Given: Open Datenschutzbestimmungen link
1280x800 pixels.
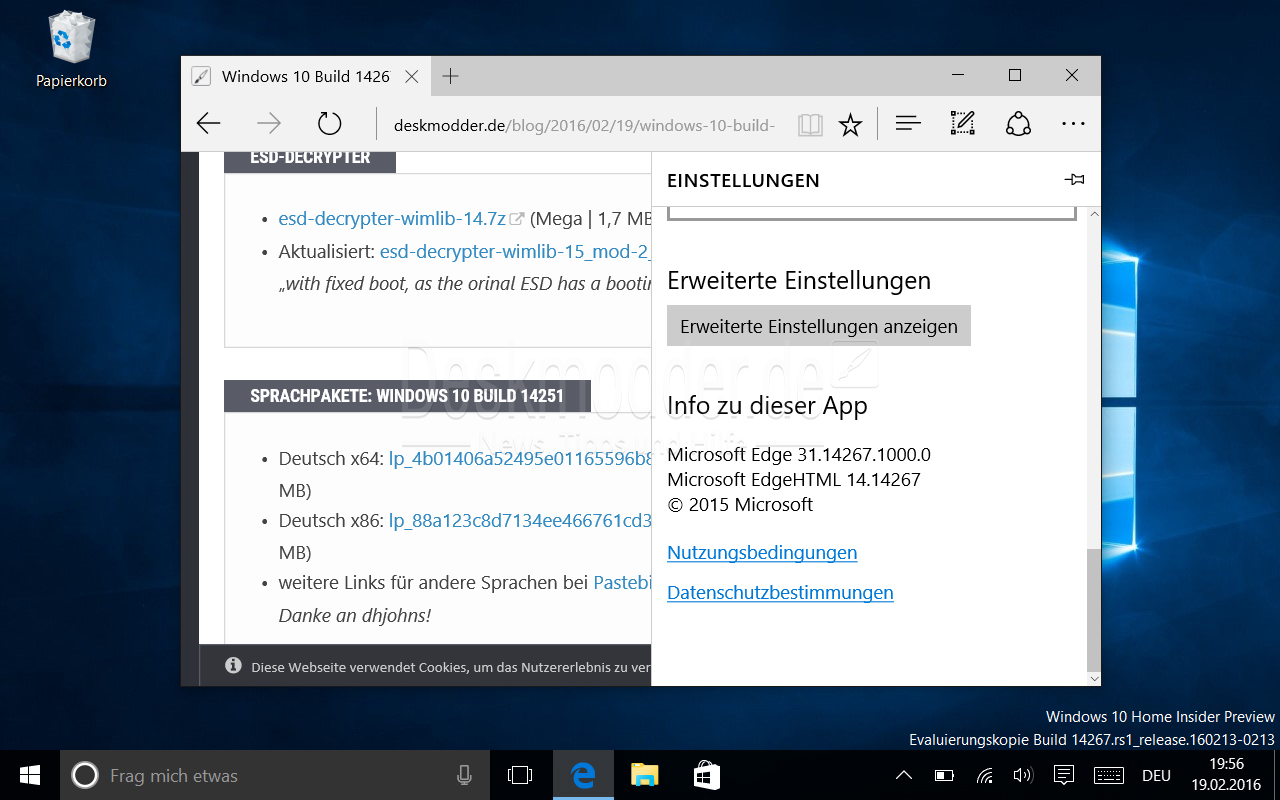Looking at the screenshot, I should pos(780,593).
